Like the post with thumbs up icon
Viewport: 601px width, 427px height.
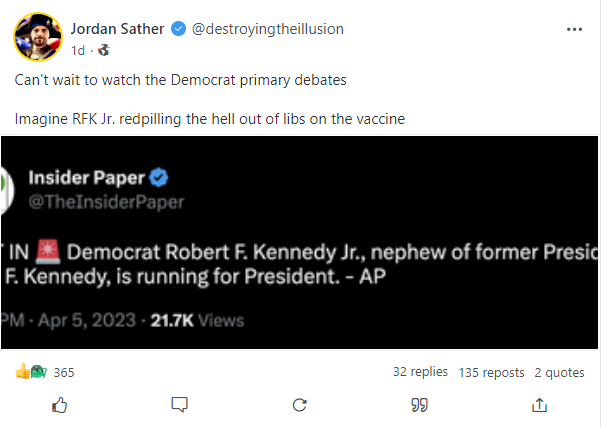(59, 404)
